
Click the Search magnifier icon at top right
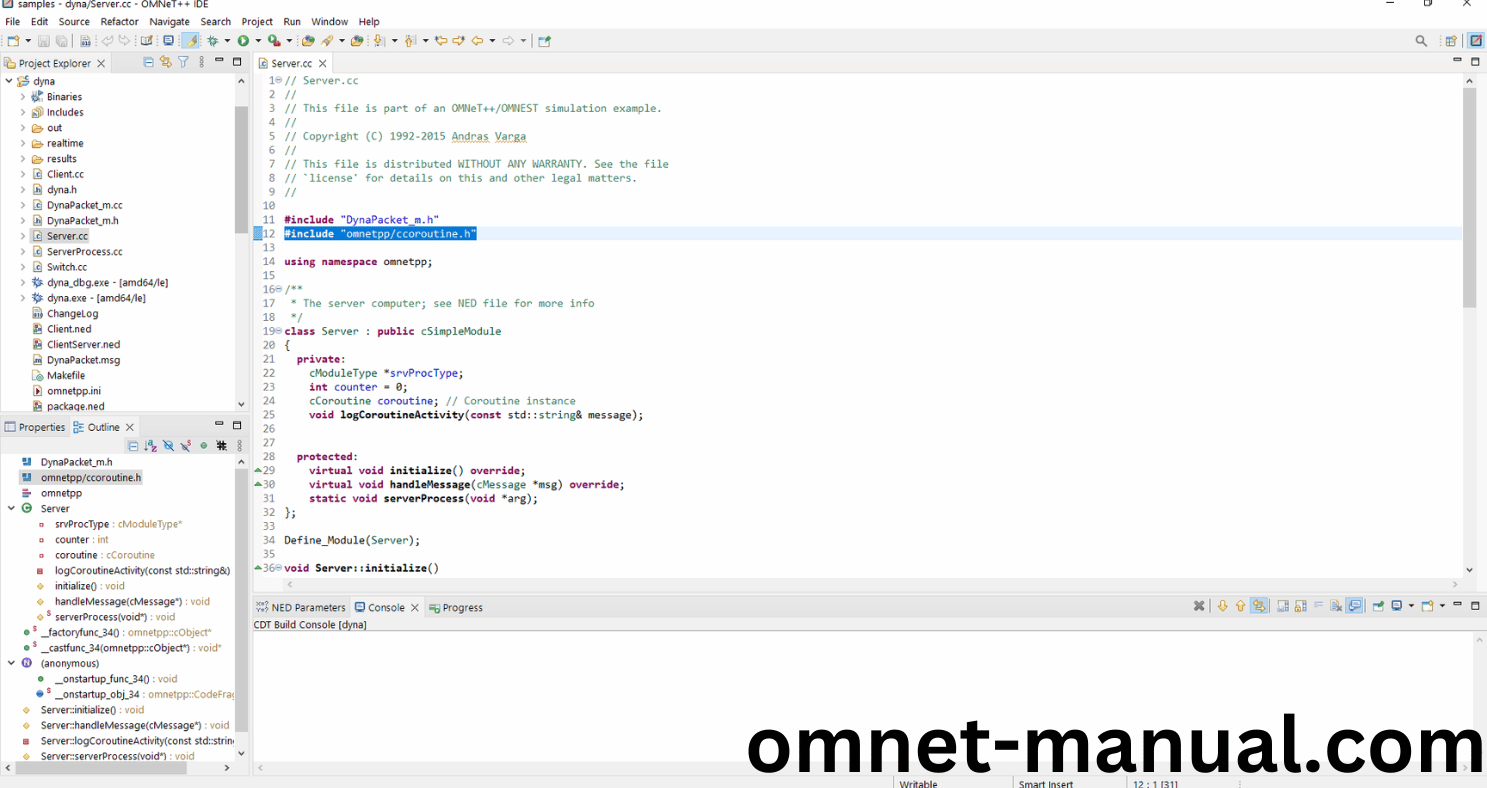[1421, 41]
